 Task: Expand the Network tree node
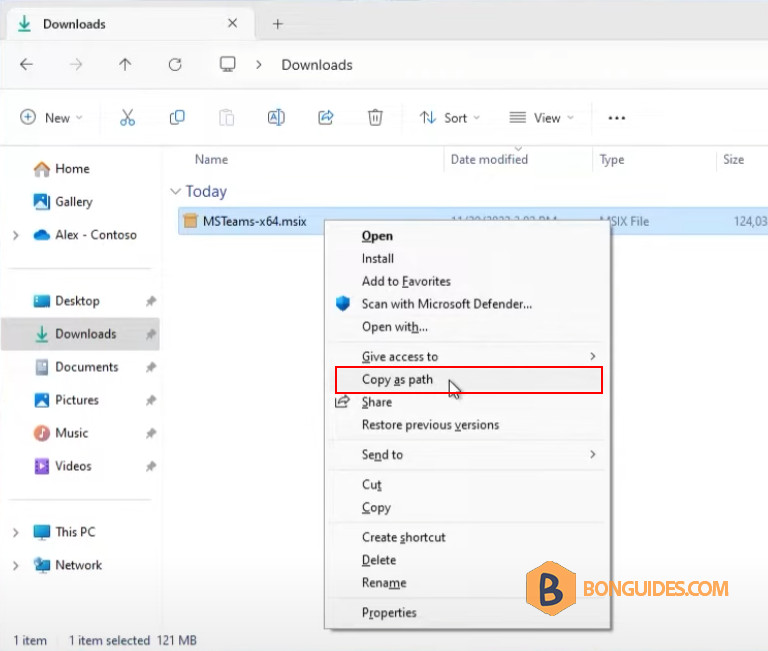[x=16, y=566]
